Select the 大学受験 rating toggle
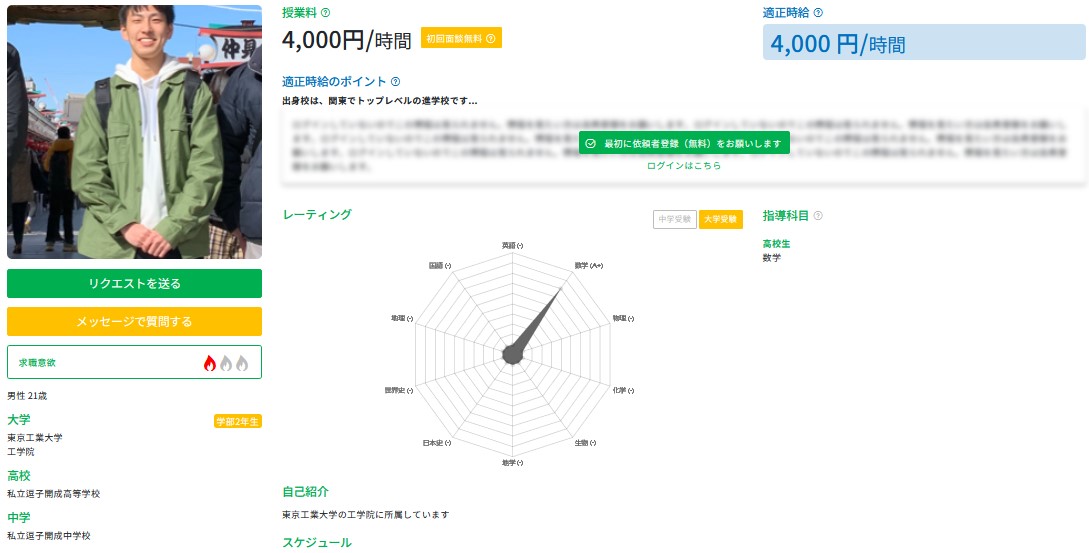Viewport: 1089px width, 553px height. click(721, 220)
